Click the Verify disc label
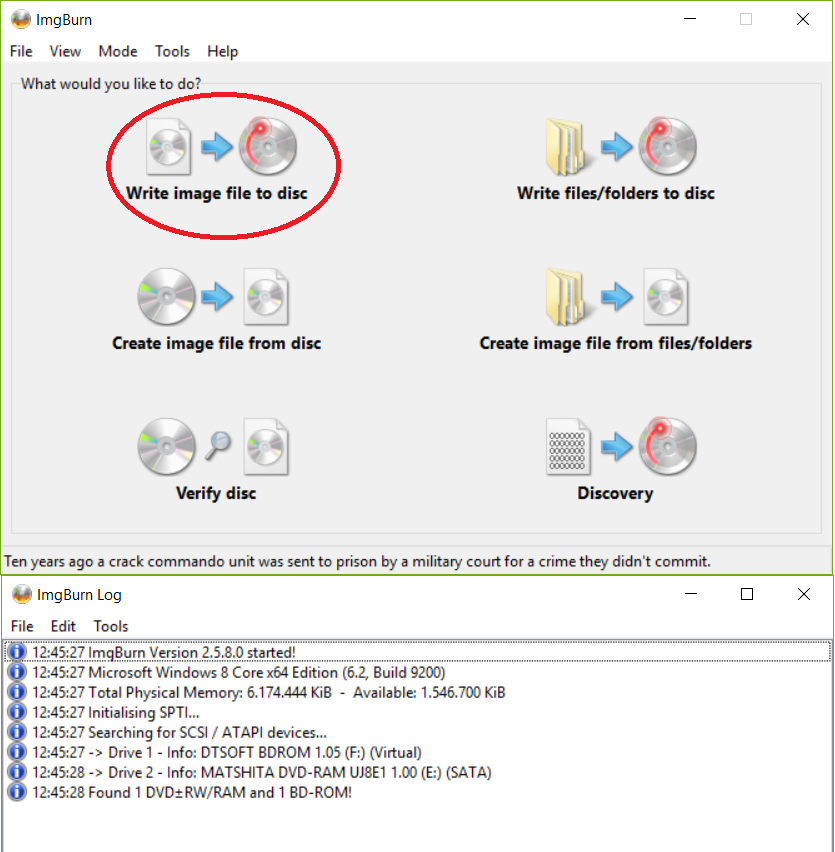 [x=216, y=493]
